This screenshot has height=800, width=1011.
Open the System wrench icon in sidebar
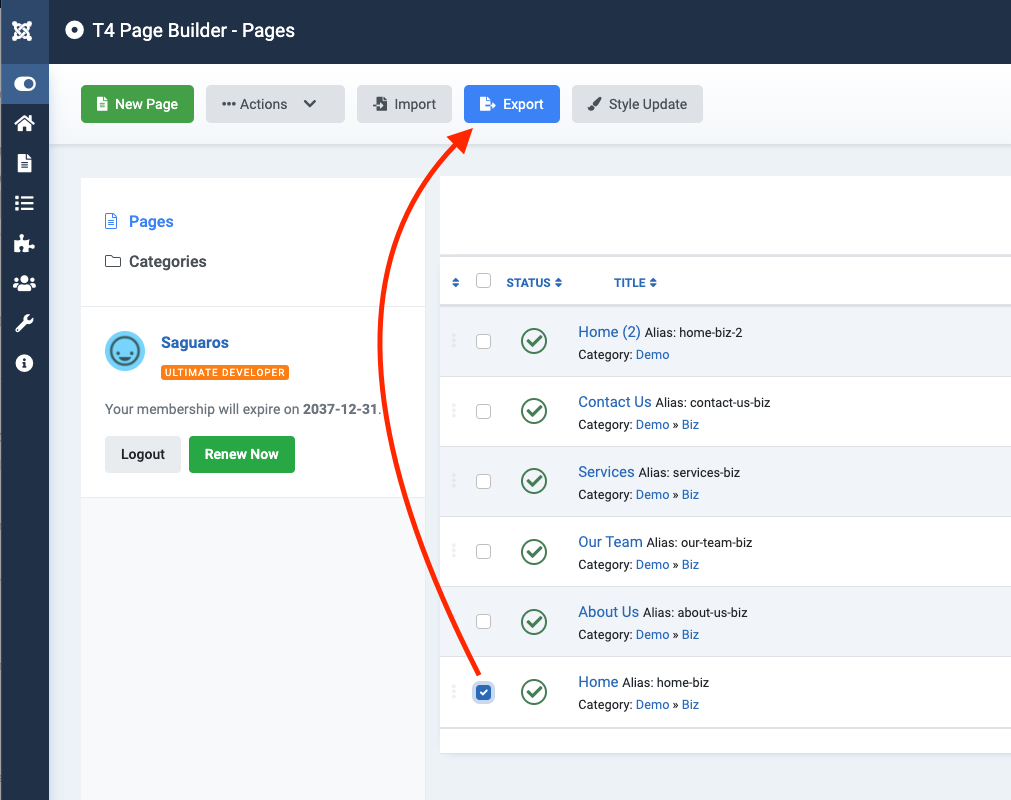[24, 323]
